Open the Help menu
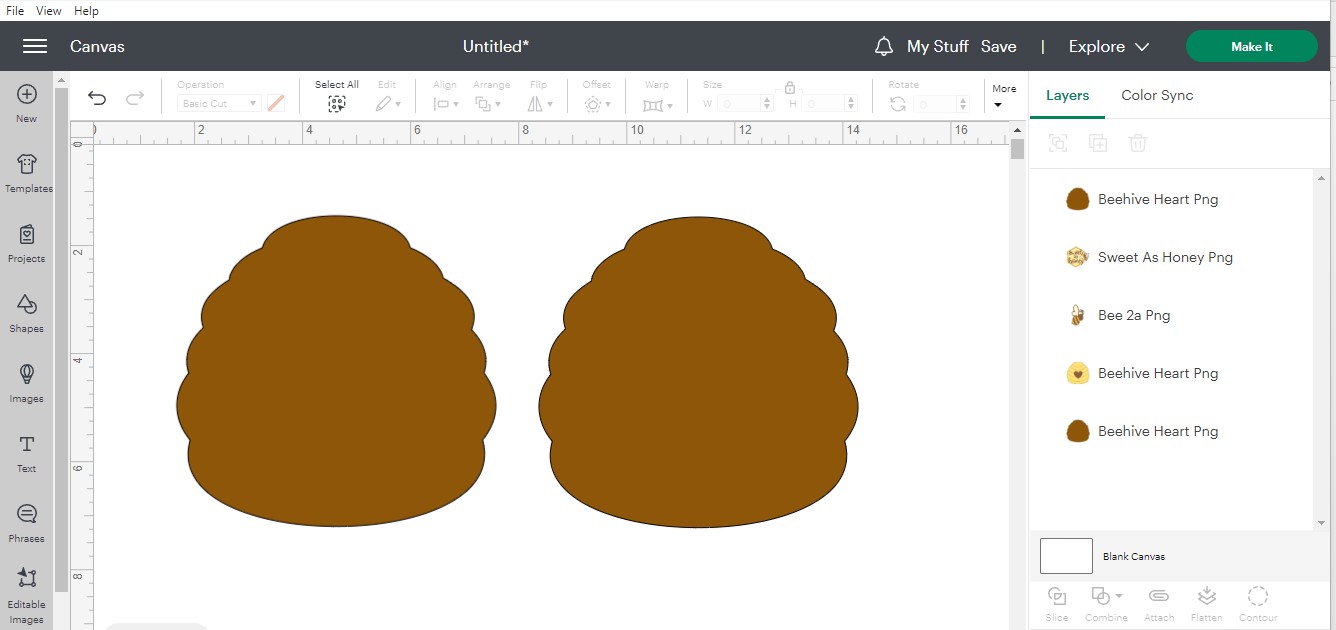Viewport: 1336px width, 630px height. click(87, 11)
